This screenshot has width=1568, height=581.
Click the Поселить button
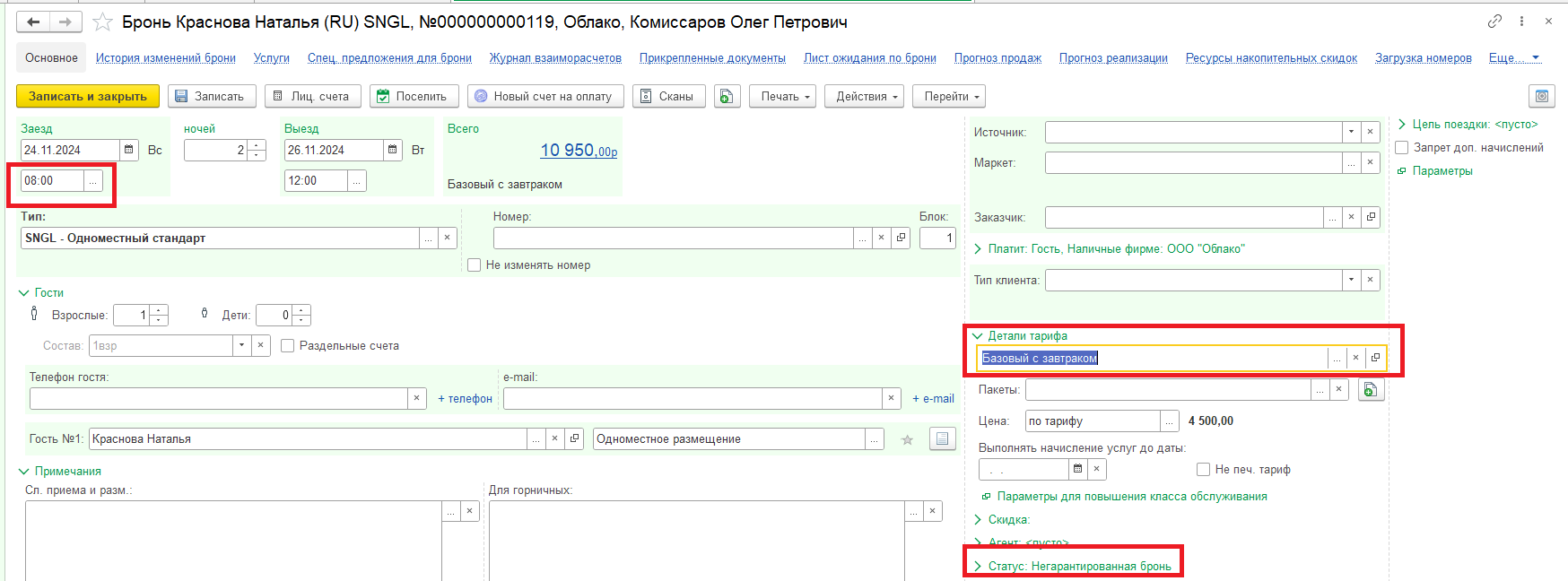tap(414, 96)
